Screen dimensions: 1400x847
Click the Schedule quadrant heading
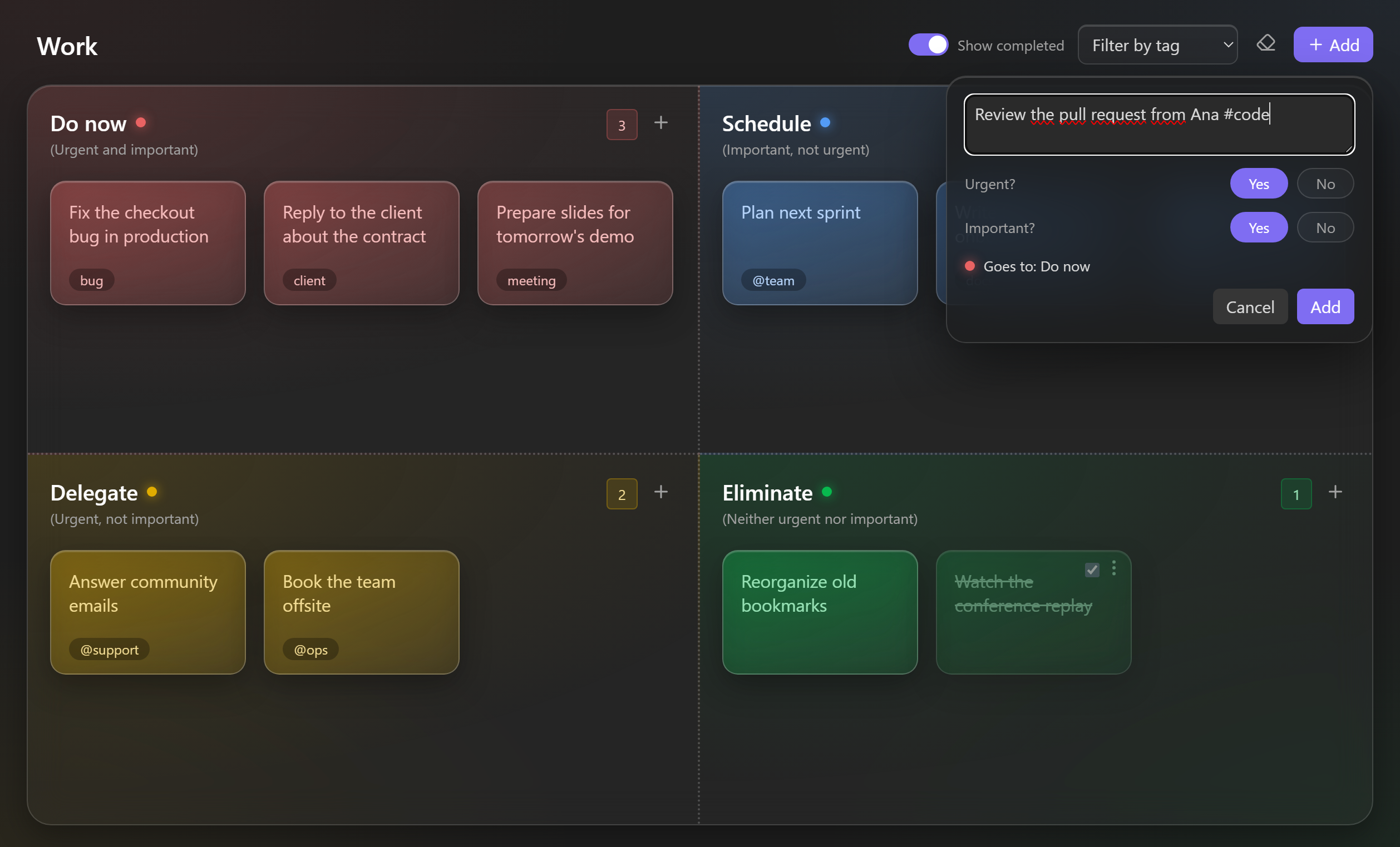766,124
